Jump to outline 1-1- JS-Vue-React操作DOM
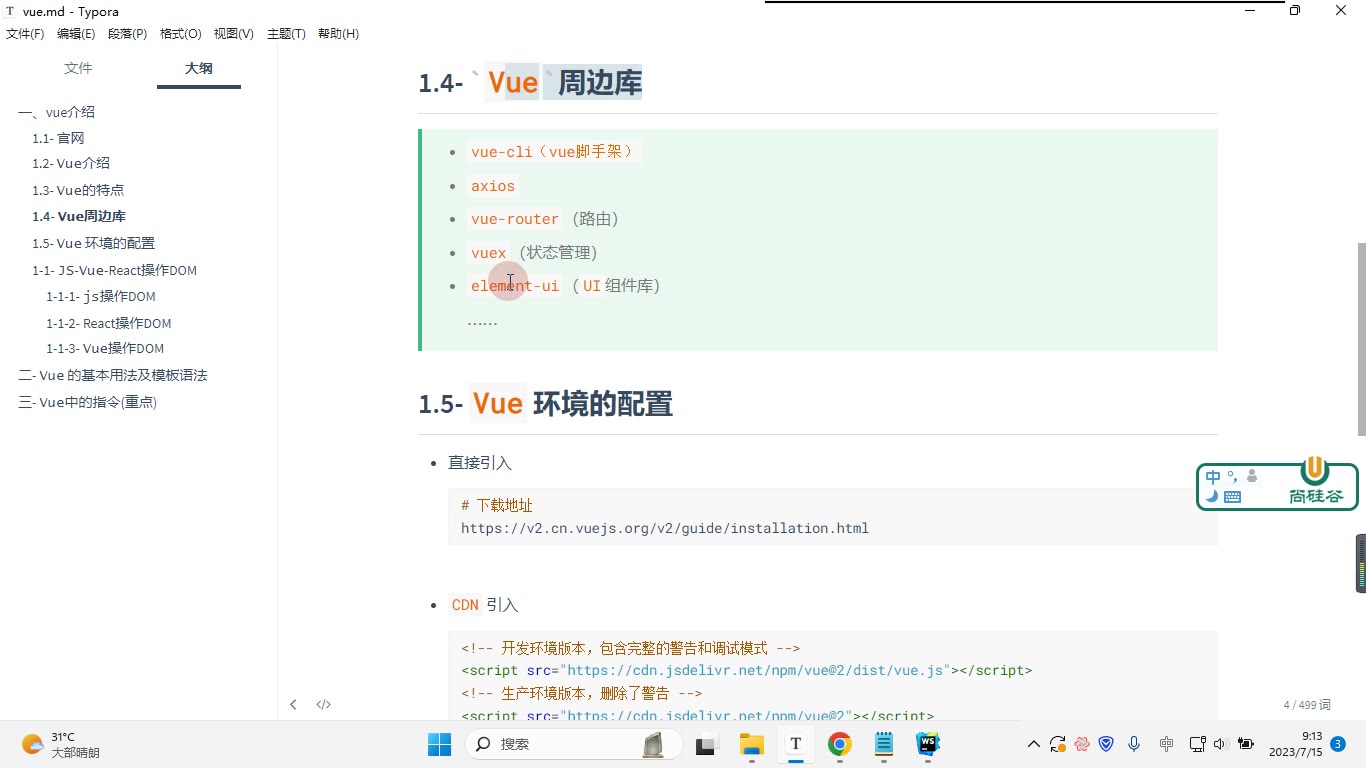Image resolution: width=1366 pixels, height=768 pixels. click(x=114, y=270)
